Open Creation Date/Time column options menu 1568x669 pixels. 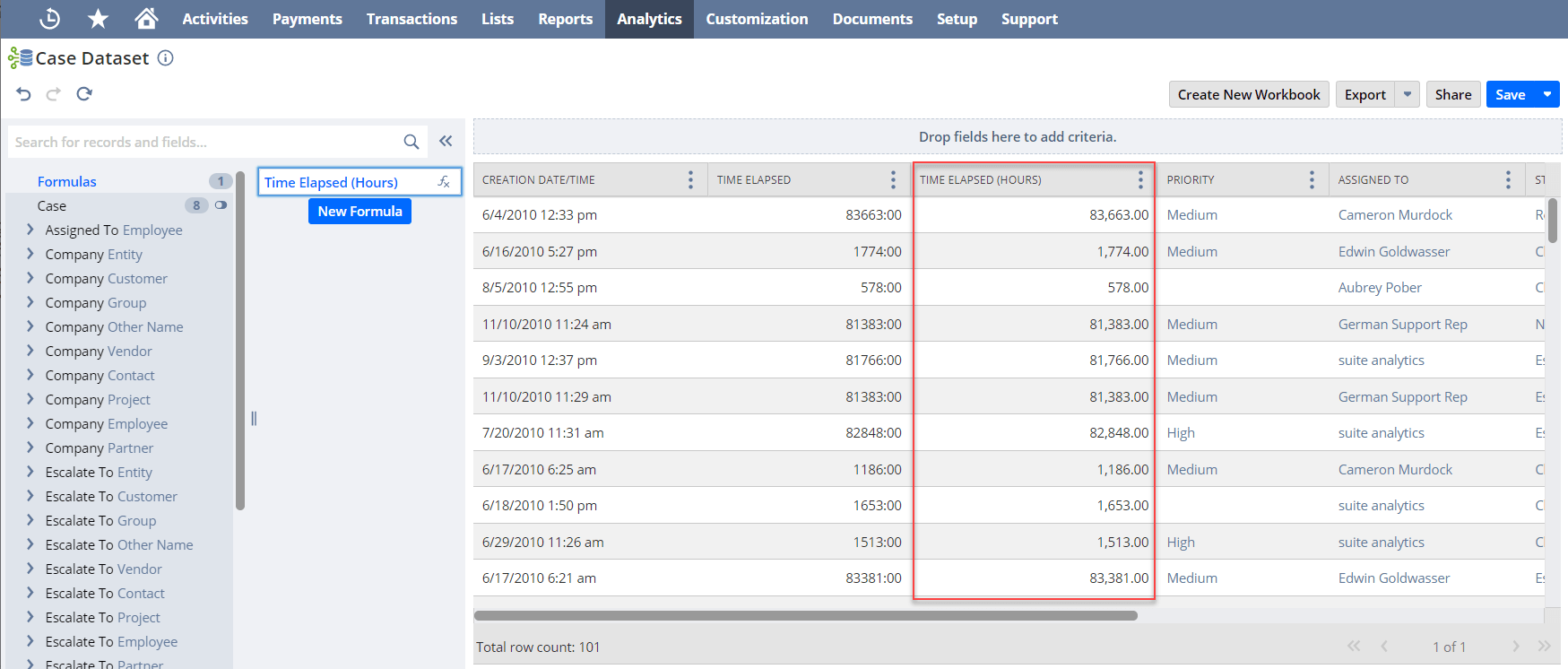click(690, 180)
